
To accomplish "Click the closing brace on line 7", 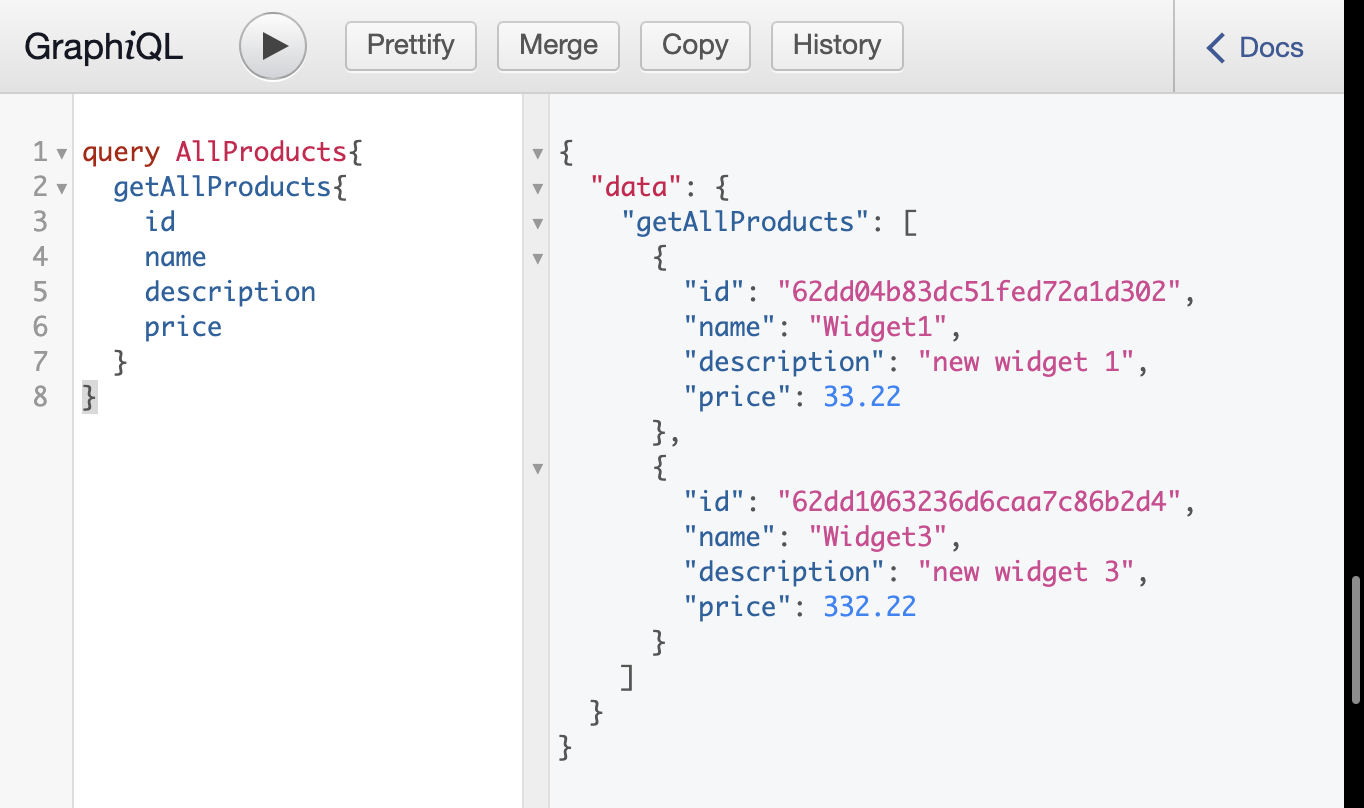I will 121,362.
